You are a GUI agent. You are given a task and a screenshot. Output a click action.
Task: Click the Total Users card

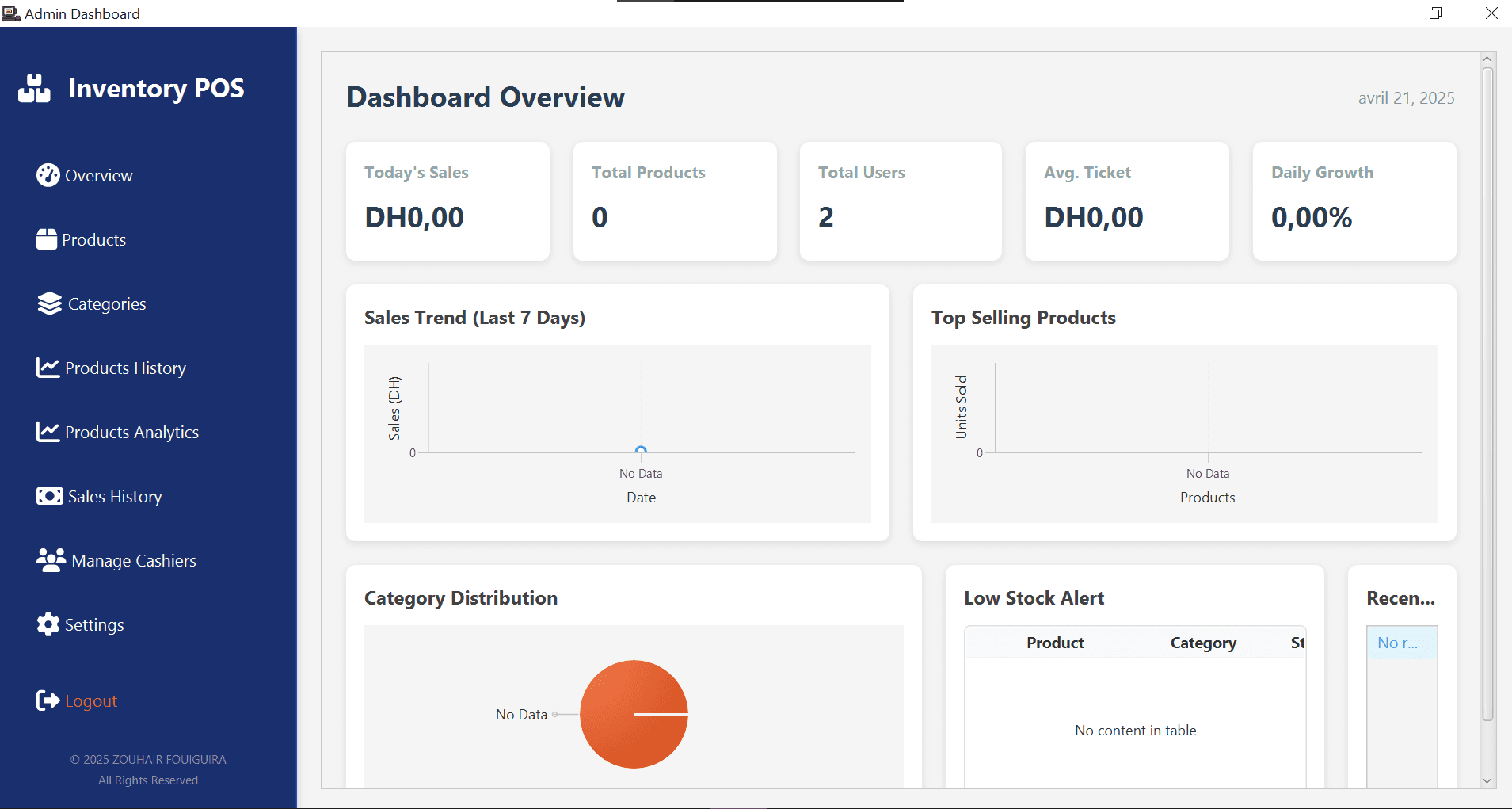[x=901, y=201]
